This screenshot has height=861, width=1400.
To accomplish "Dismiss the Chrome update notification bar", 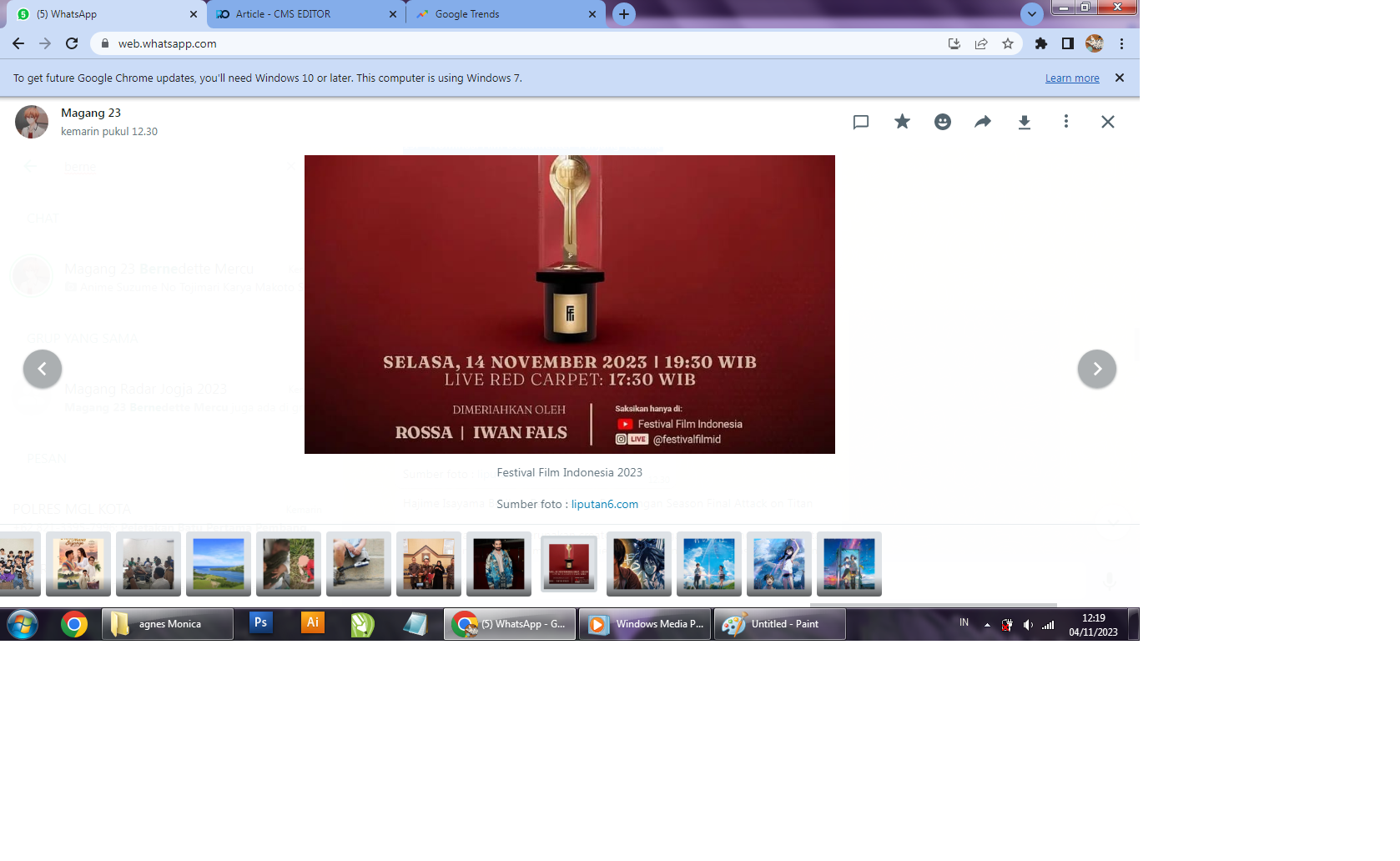I will tap(1120, 78).
